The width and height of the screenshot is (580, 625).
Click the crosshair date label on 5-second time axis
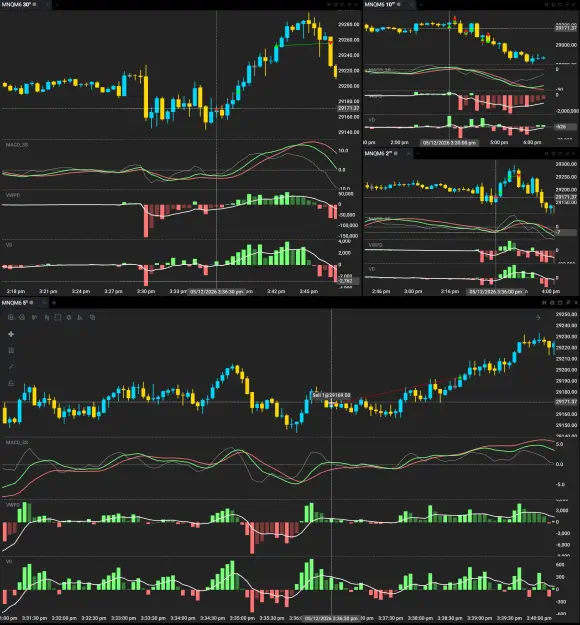pyautogui.click(x=331, y=618)
